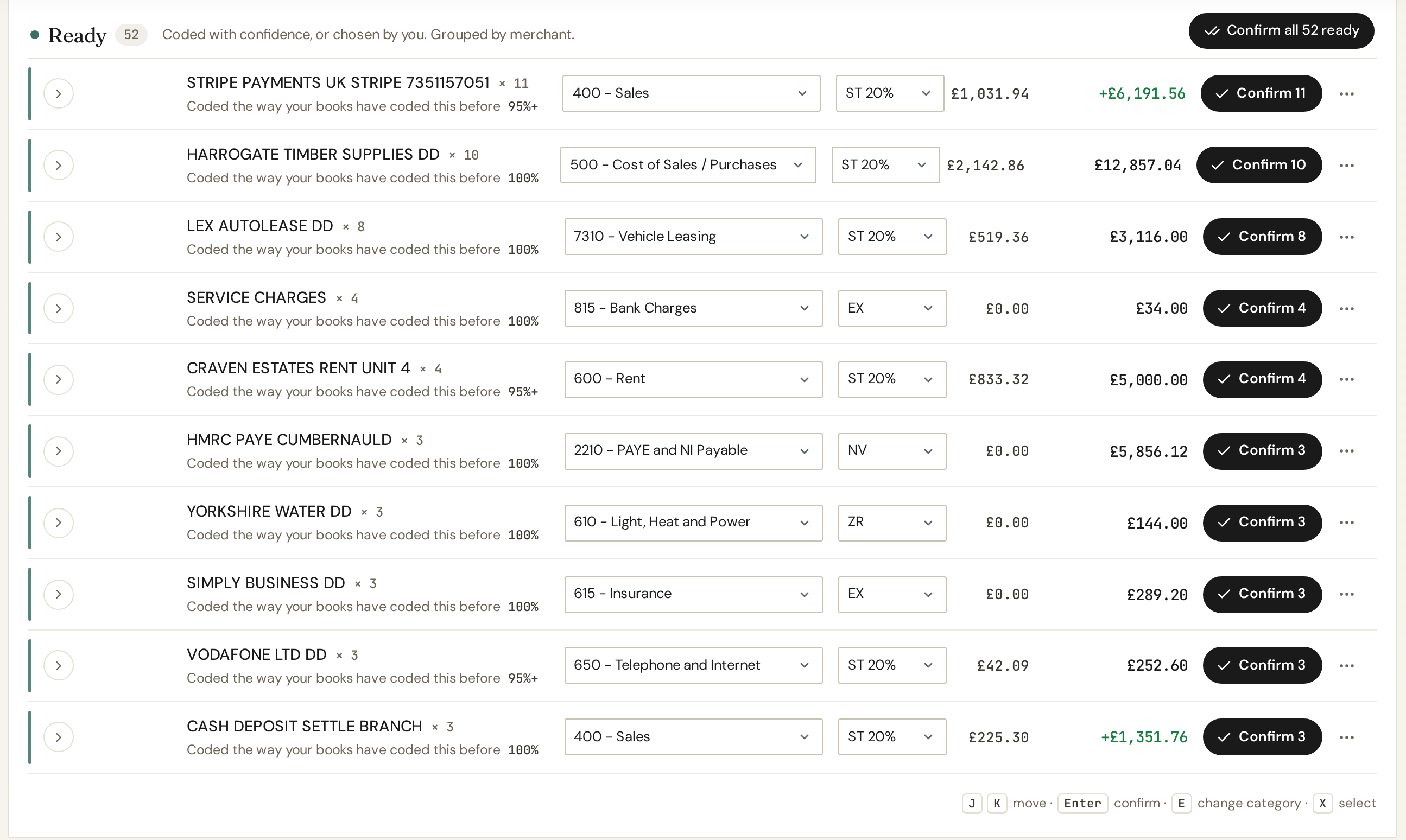Open more options for SERVICE CHARGES row
Screen dimensions: 1406x840
coord(1346,309)
